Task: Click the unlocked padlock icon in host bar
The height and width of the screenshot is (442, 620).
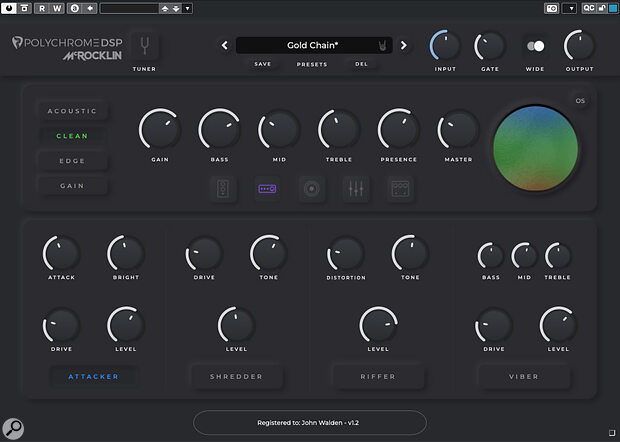Action: [x=602, y=8]
